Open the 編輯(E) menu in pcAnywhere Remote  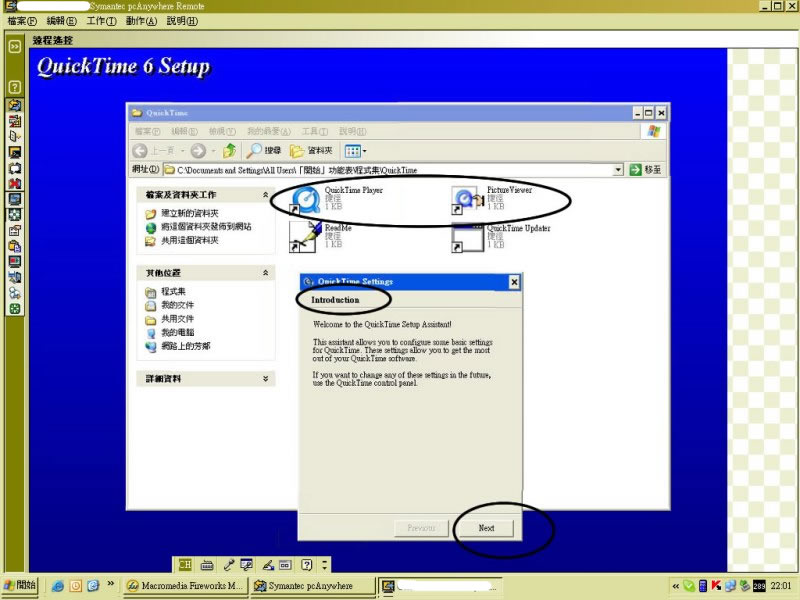point(61,21)
